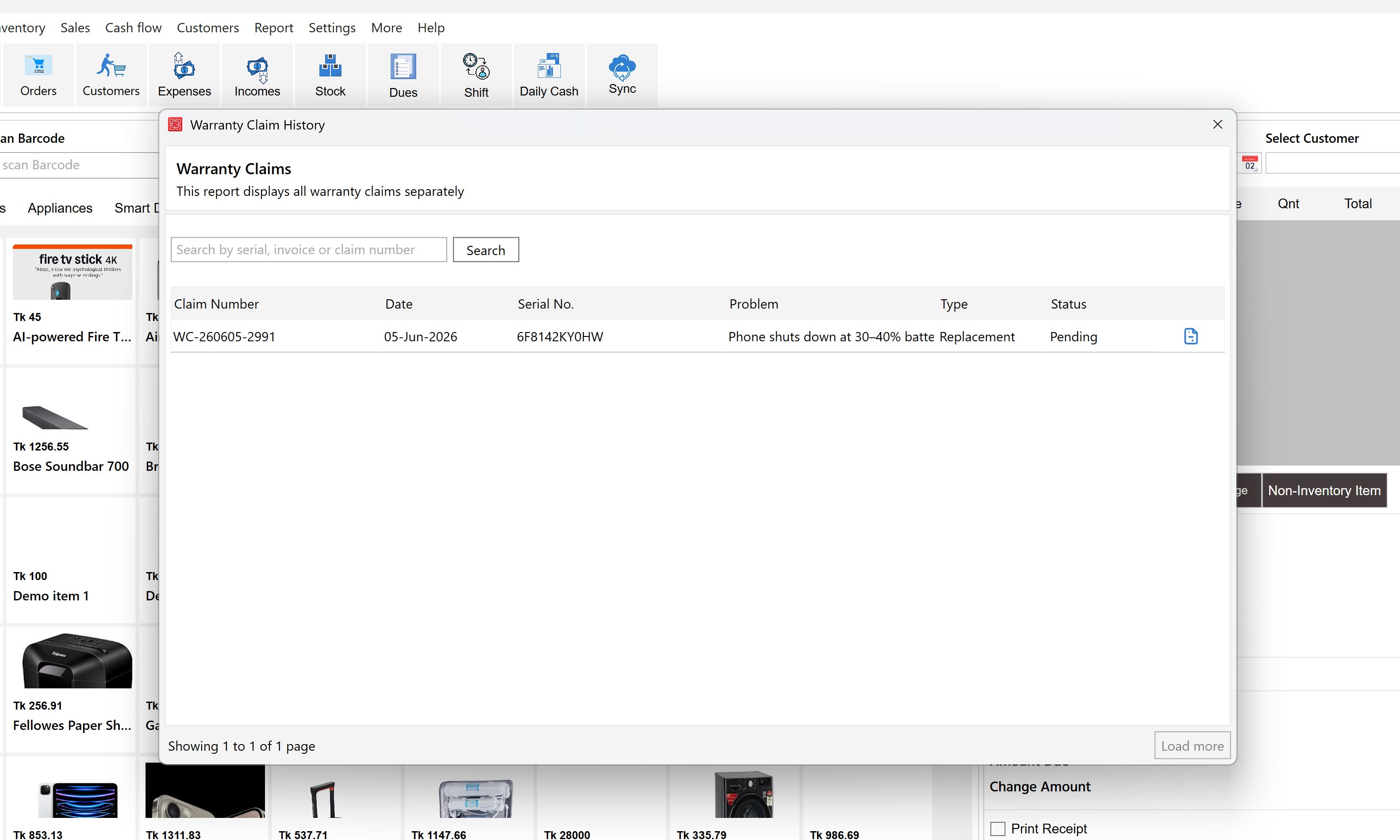Open the Customers menu in menu bar

pyautogui.click(x=208, y=28)
